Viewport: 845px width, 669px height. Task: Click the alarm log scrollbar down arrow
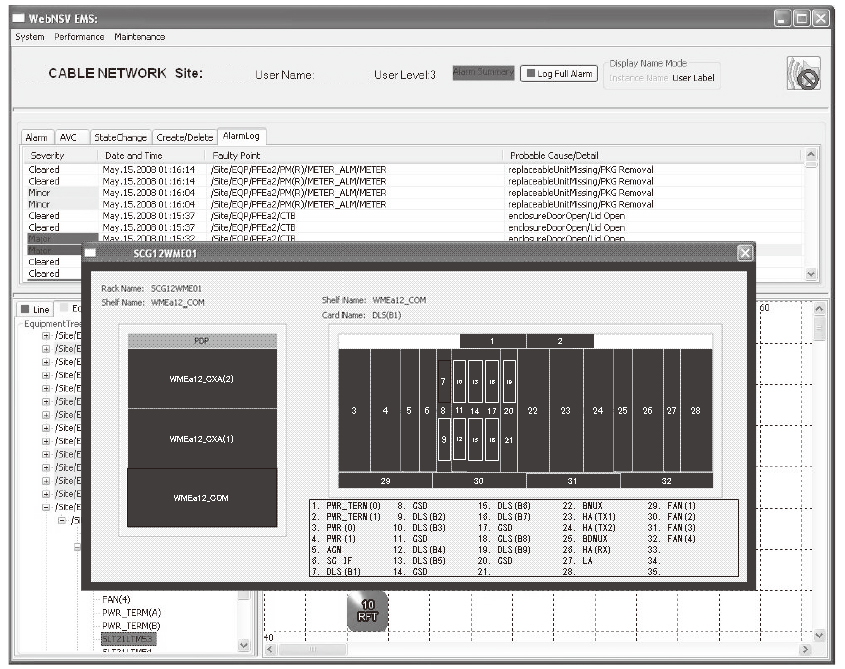(811, 274)
